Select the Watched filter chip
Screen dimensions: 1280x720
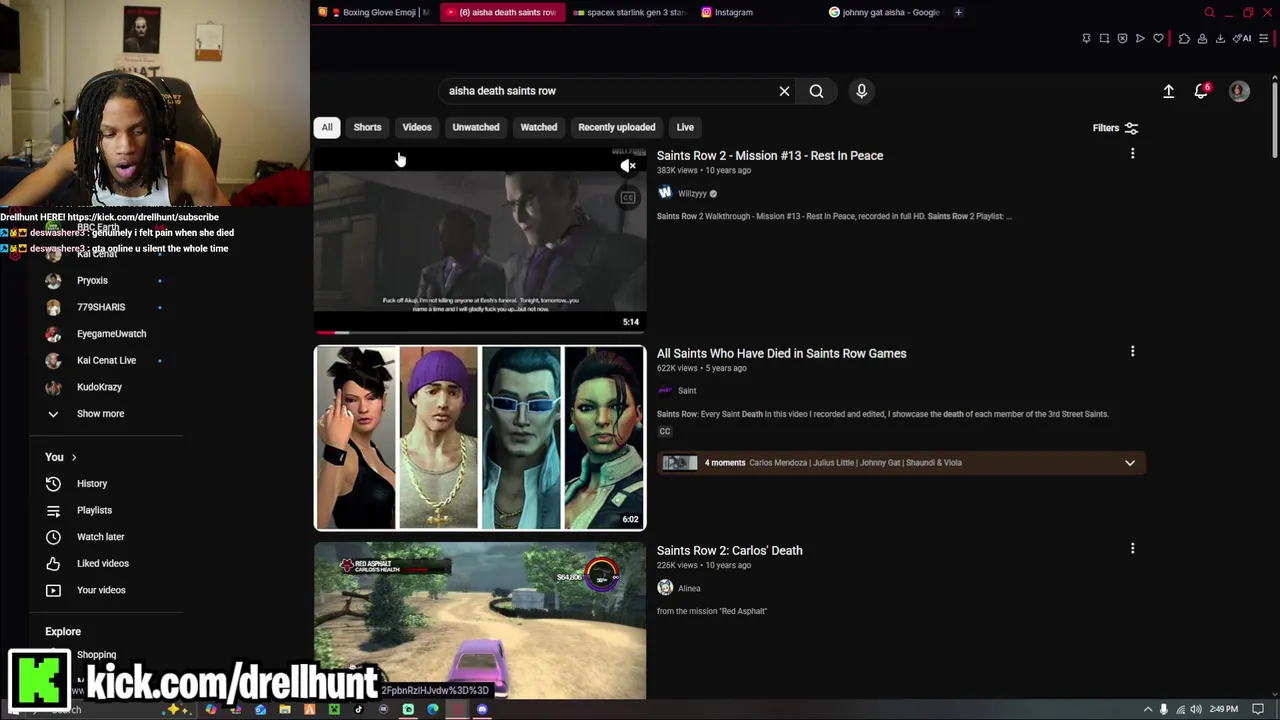click(x=539, y=127)
